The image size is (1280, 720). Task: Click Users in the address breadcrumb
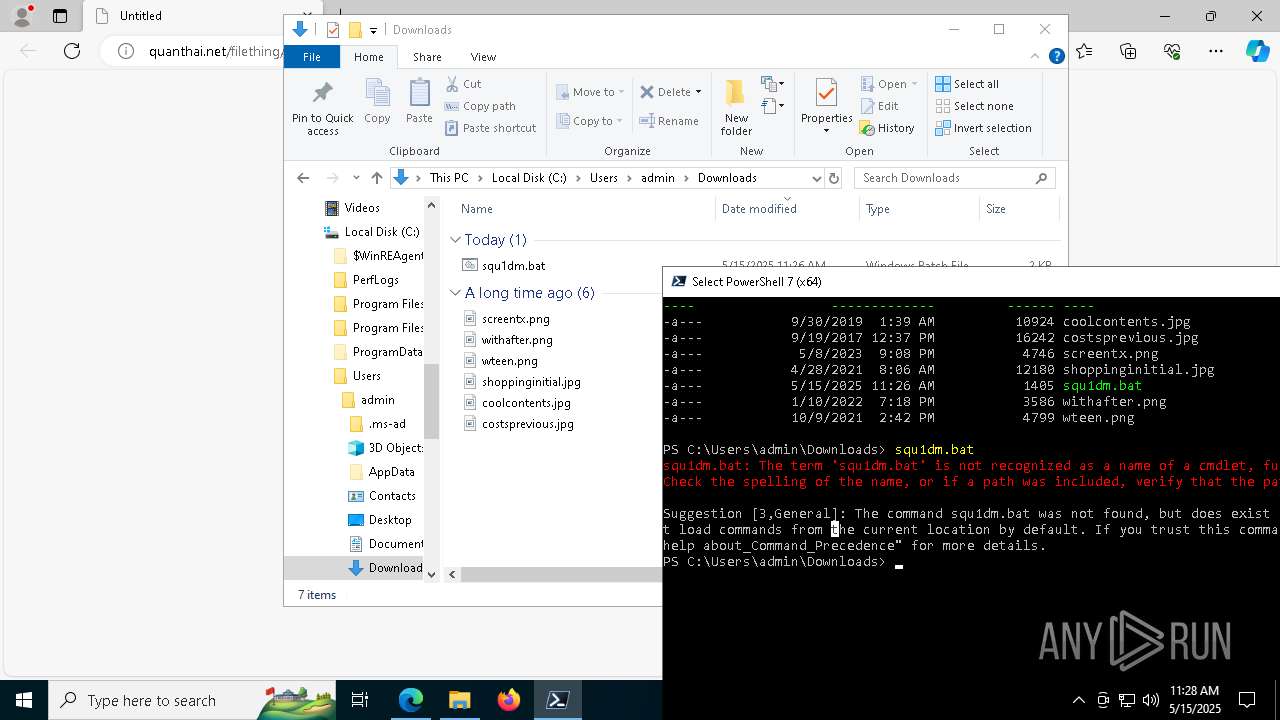click(604, 178)
